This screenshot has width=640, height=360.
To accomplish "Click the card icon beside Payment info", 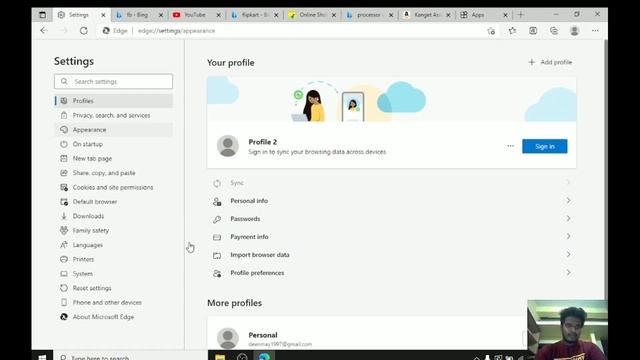I will coord(217,237).
